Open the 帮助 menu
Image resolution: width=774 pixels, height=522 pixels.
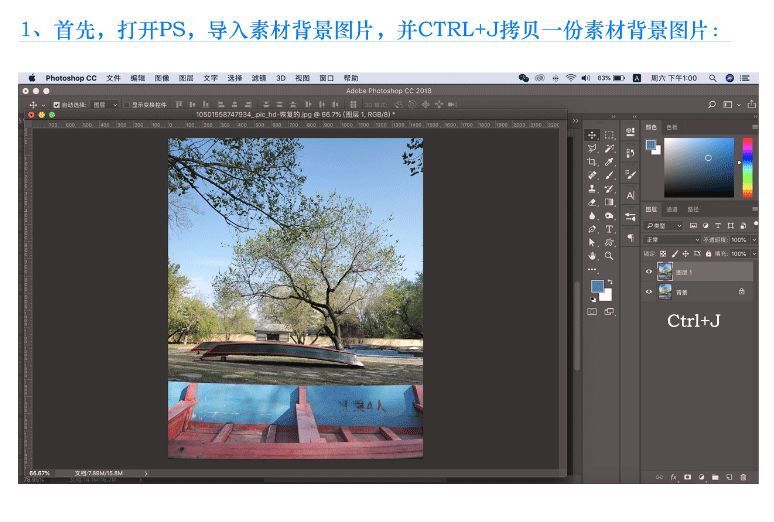point(351,78)
